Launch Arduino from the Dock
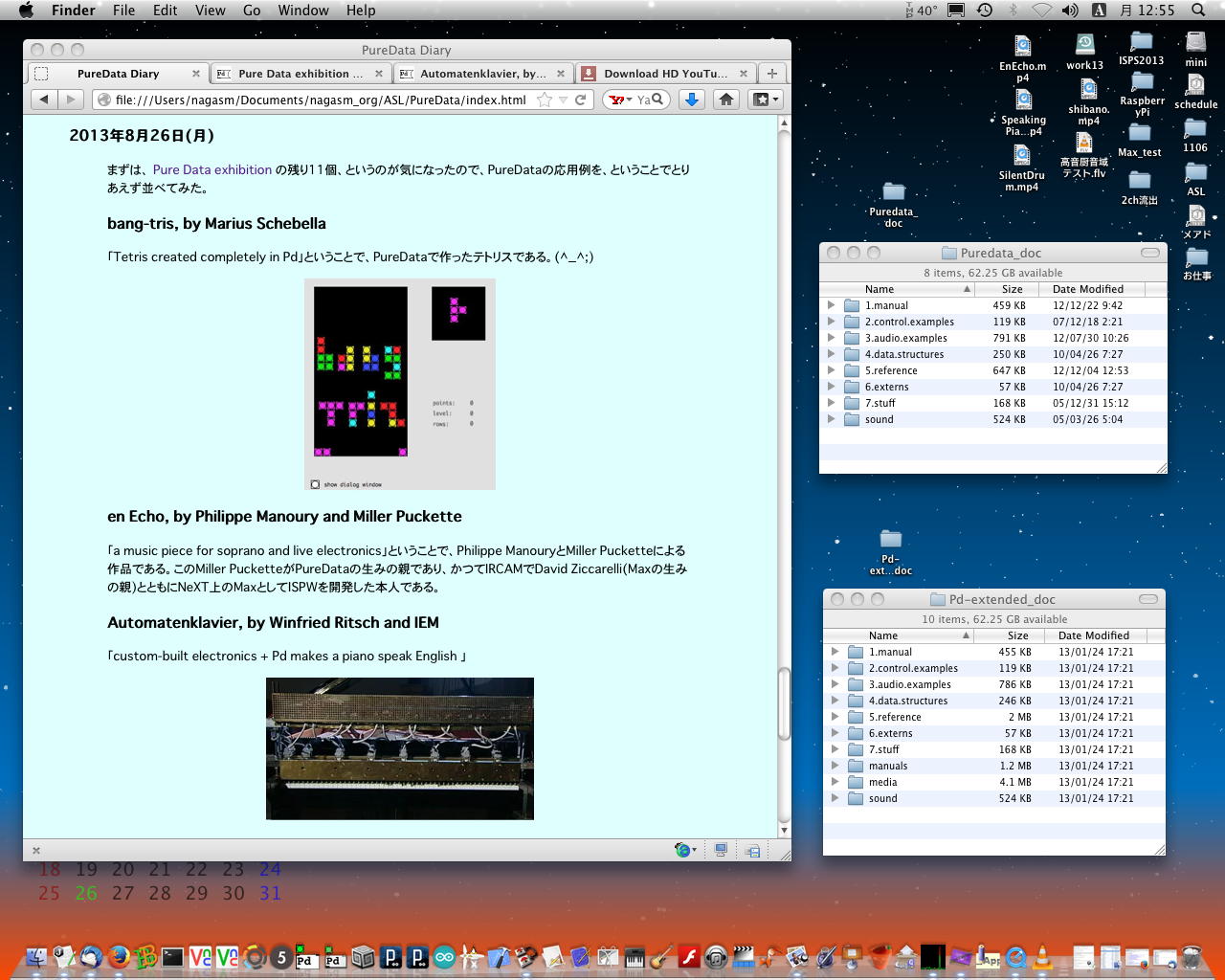This screenshot has width=1225, height=980. tap(444, 956)
